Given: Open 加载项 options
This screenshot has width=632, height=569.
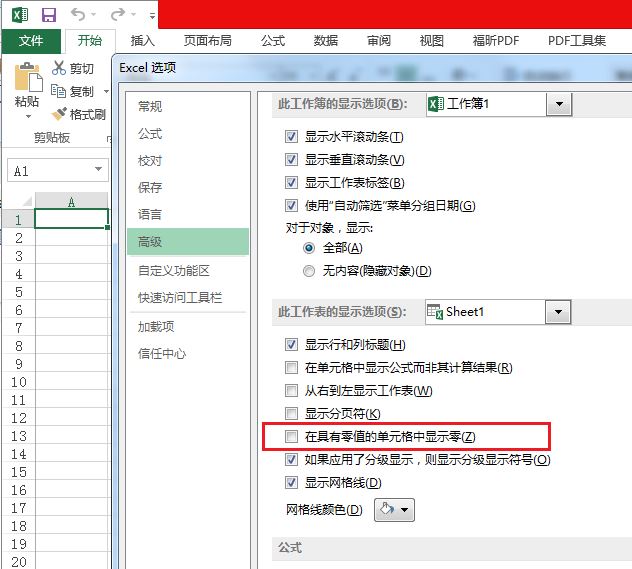Looking at the screenshot, I should click(x=188, y=327).
